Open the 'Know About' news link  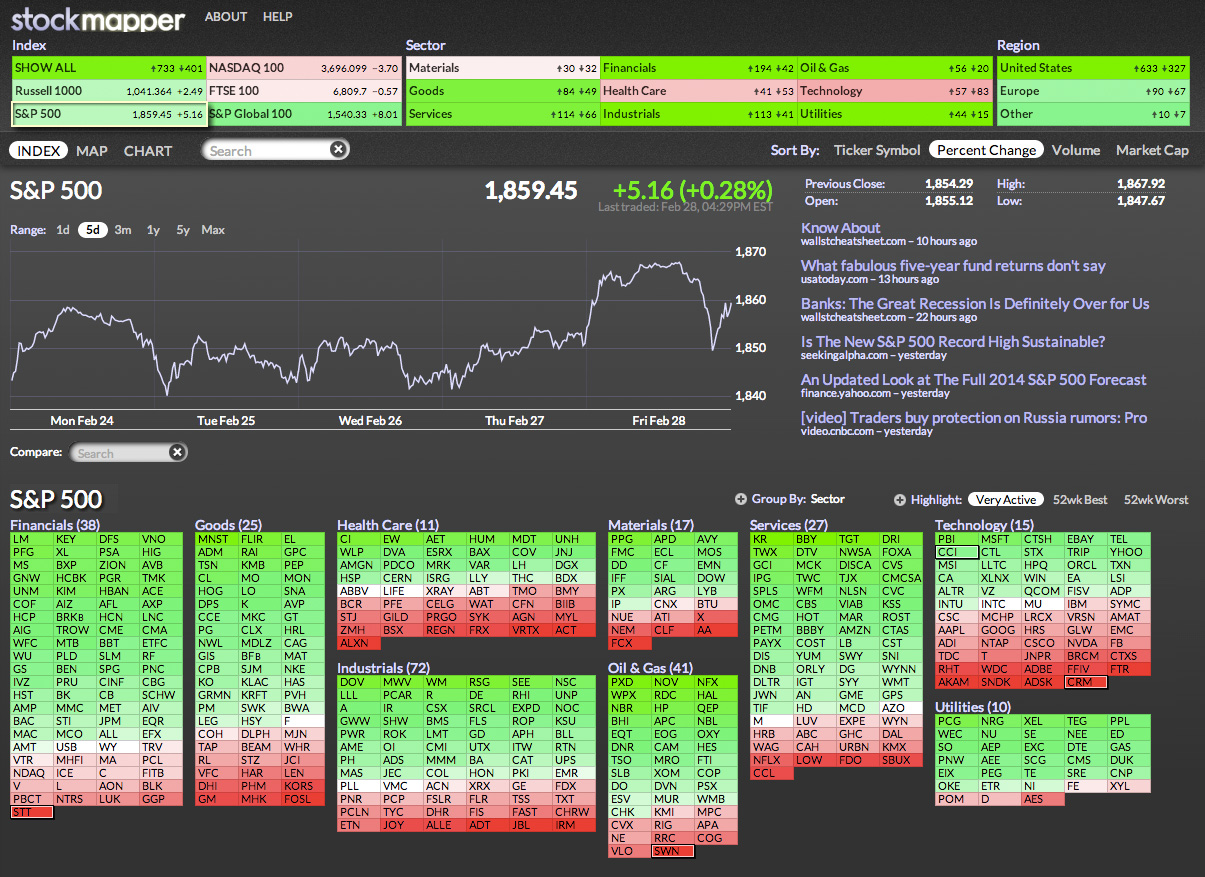click(840, 228)
